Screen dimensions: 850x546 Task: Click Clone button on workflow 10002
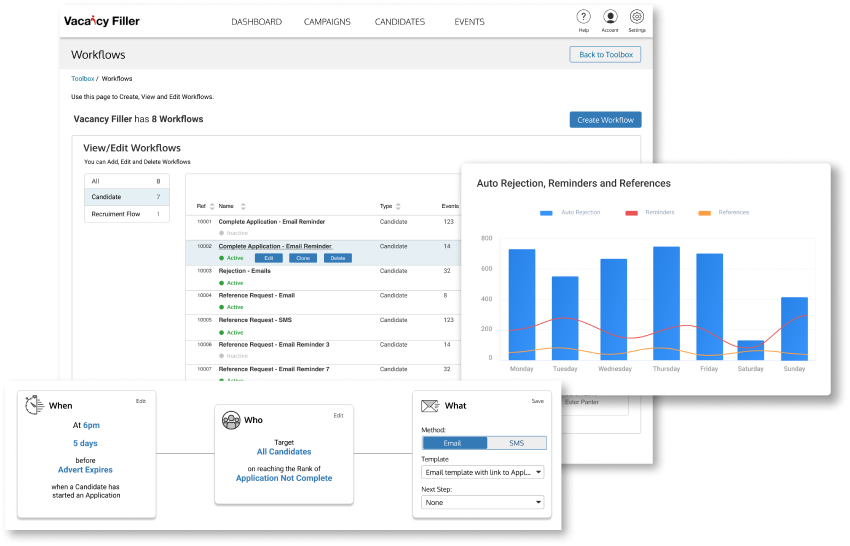pos(303,258)
